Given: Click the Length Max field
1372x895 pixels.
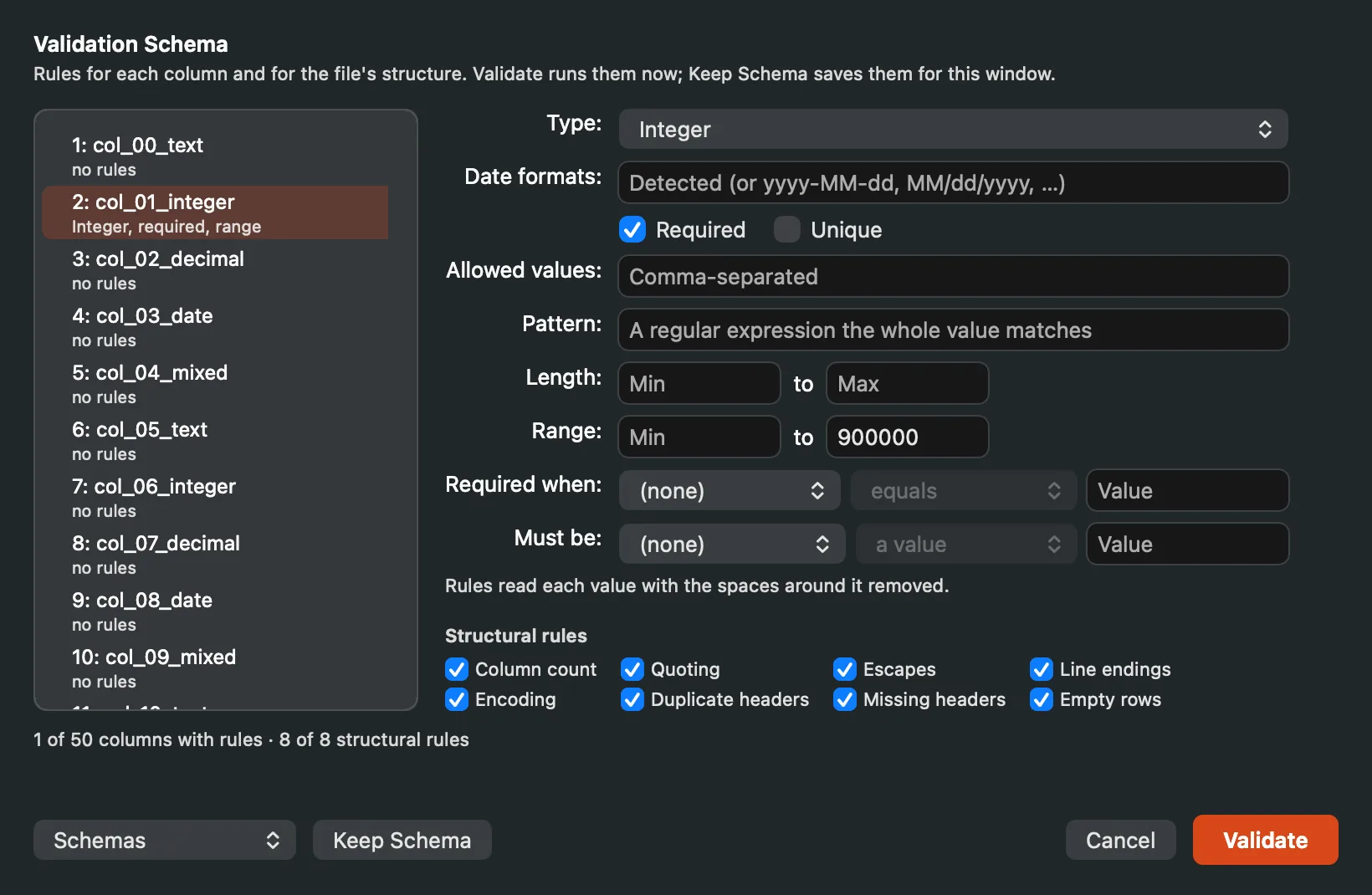Looking at the screenshot, I should [x=908, y=384].
